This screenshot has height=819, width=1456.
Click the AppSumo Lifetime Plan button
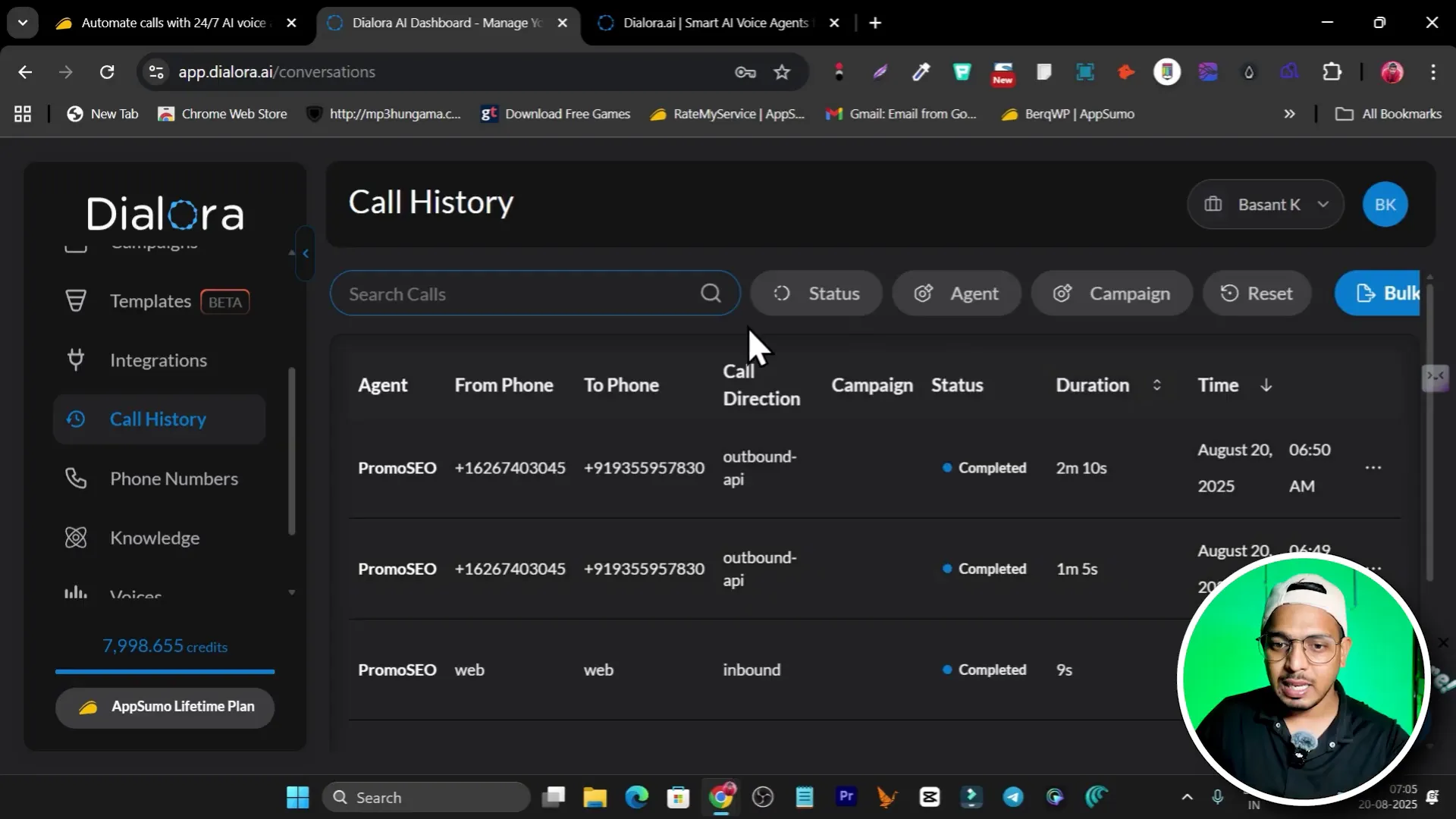(165, 707)
